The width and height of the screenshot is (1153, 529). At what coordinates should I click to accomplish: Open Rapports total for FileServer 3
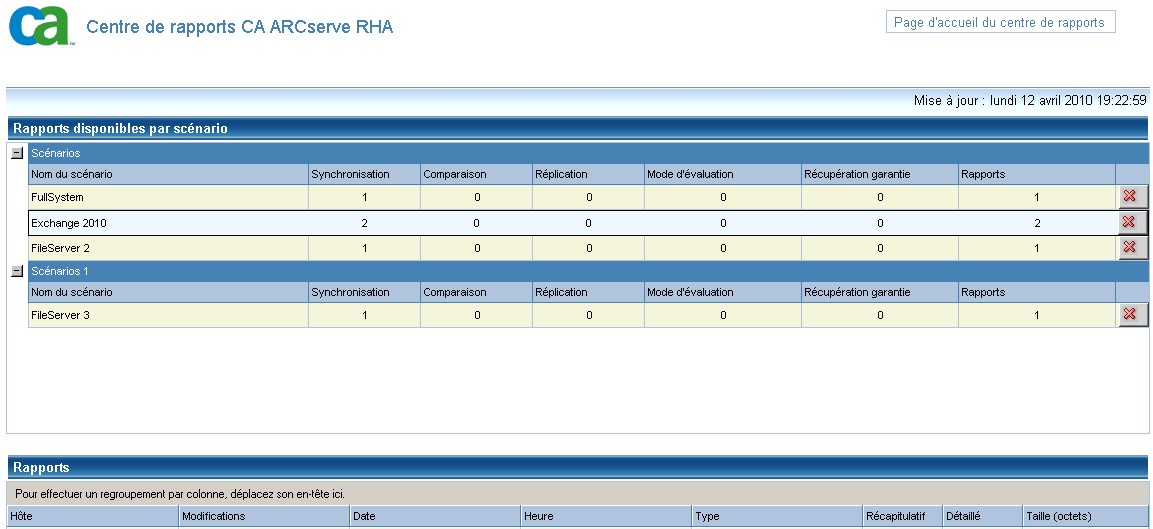[x=1037, y=315]
